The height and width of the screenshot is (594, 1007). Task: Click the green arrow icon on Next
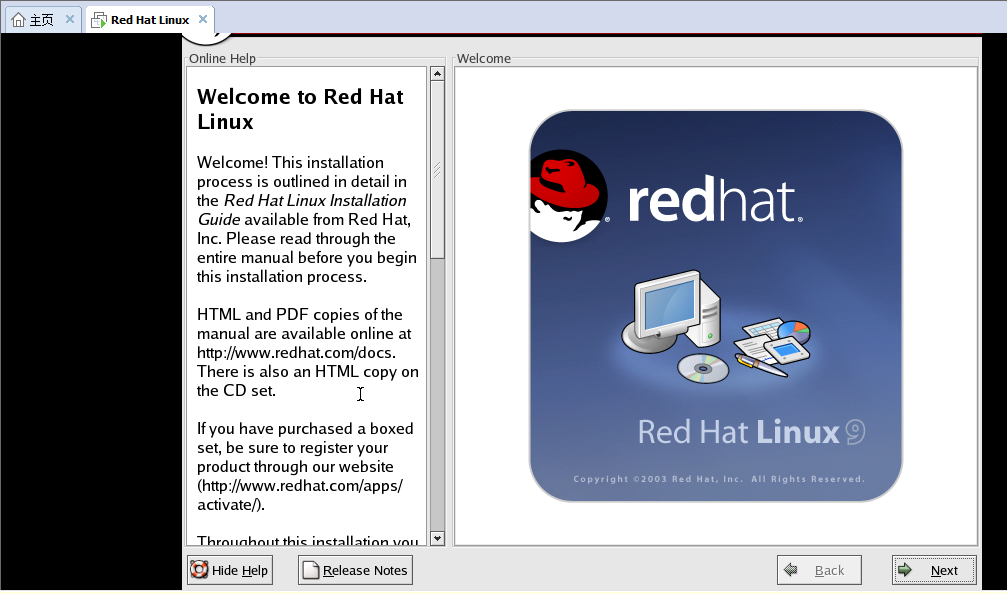tap(905, 570)
